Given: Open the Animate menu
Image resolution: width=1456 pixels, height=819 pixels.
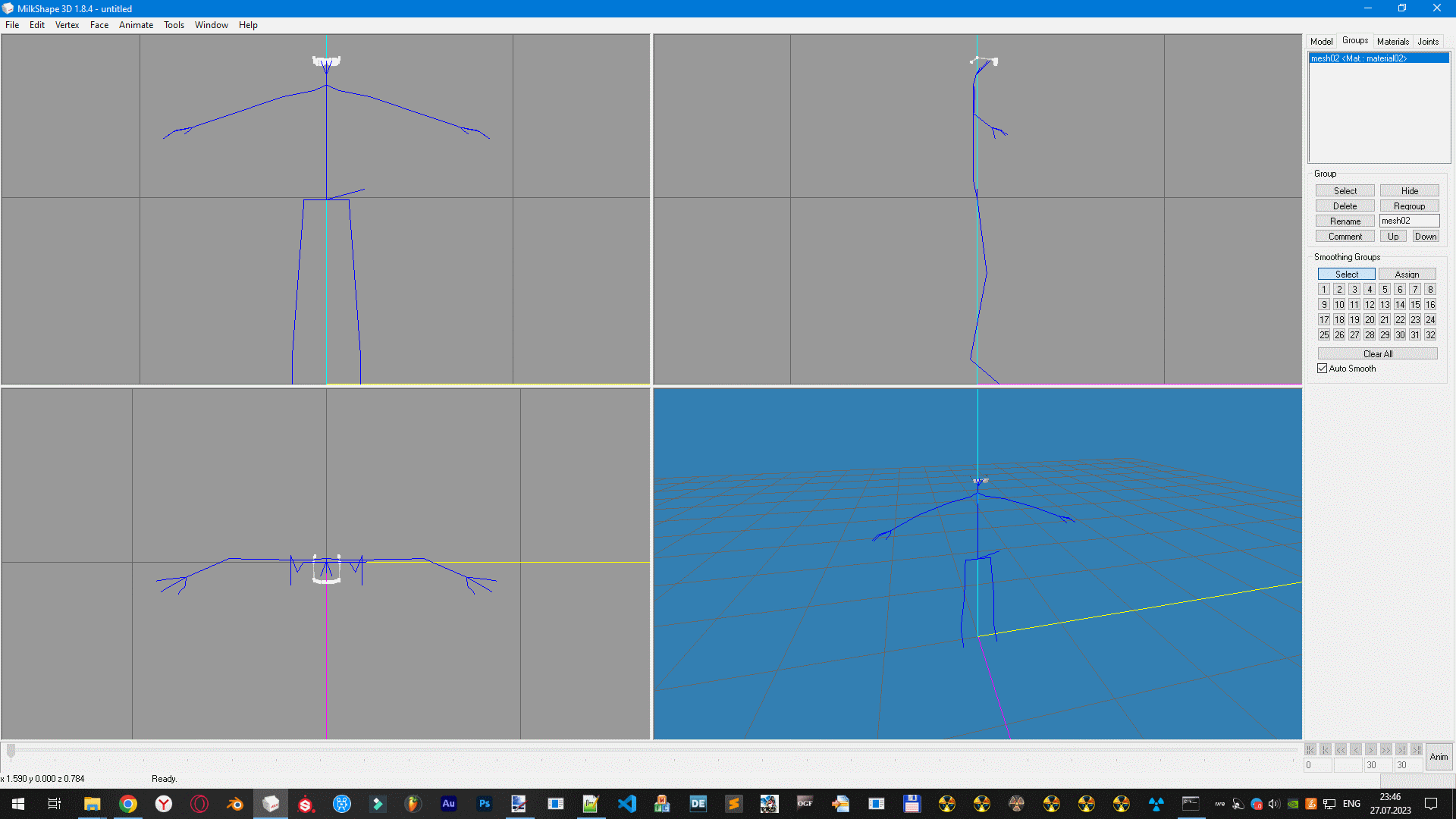Looking at the screenshot, I should coord(136,25).
